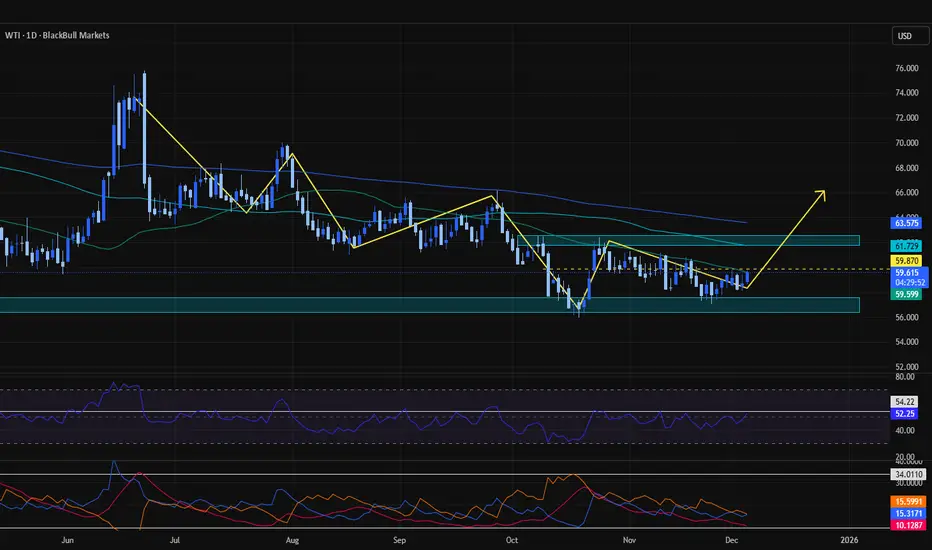Select the green 59.599 price tag

pyautogui.click(x=906, y=294)
